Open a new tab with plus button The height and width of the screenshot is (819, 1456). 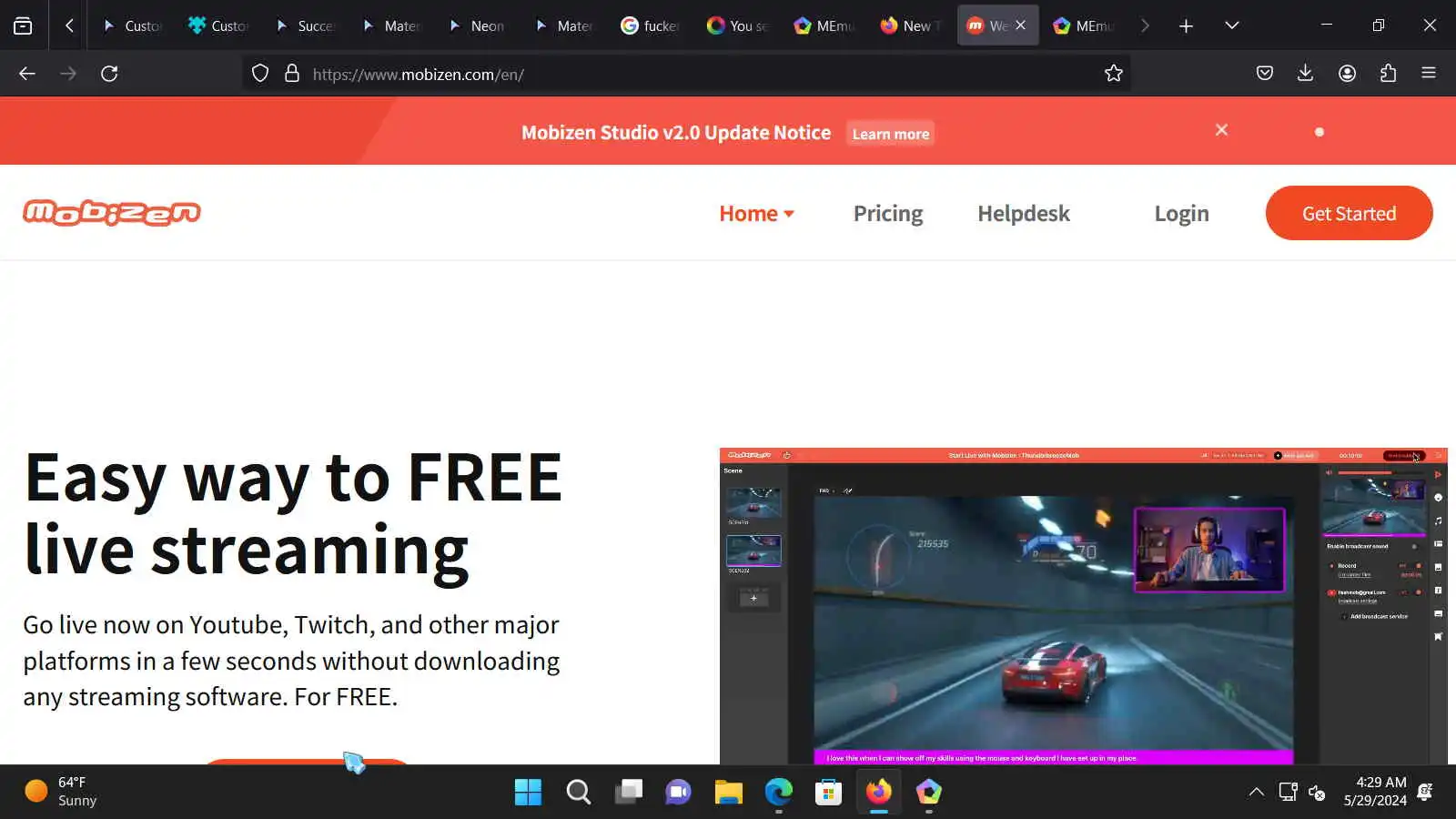[x=1186, y=25]
